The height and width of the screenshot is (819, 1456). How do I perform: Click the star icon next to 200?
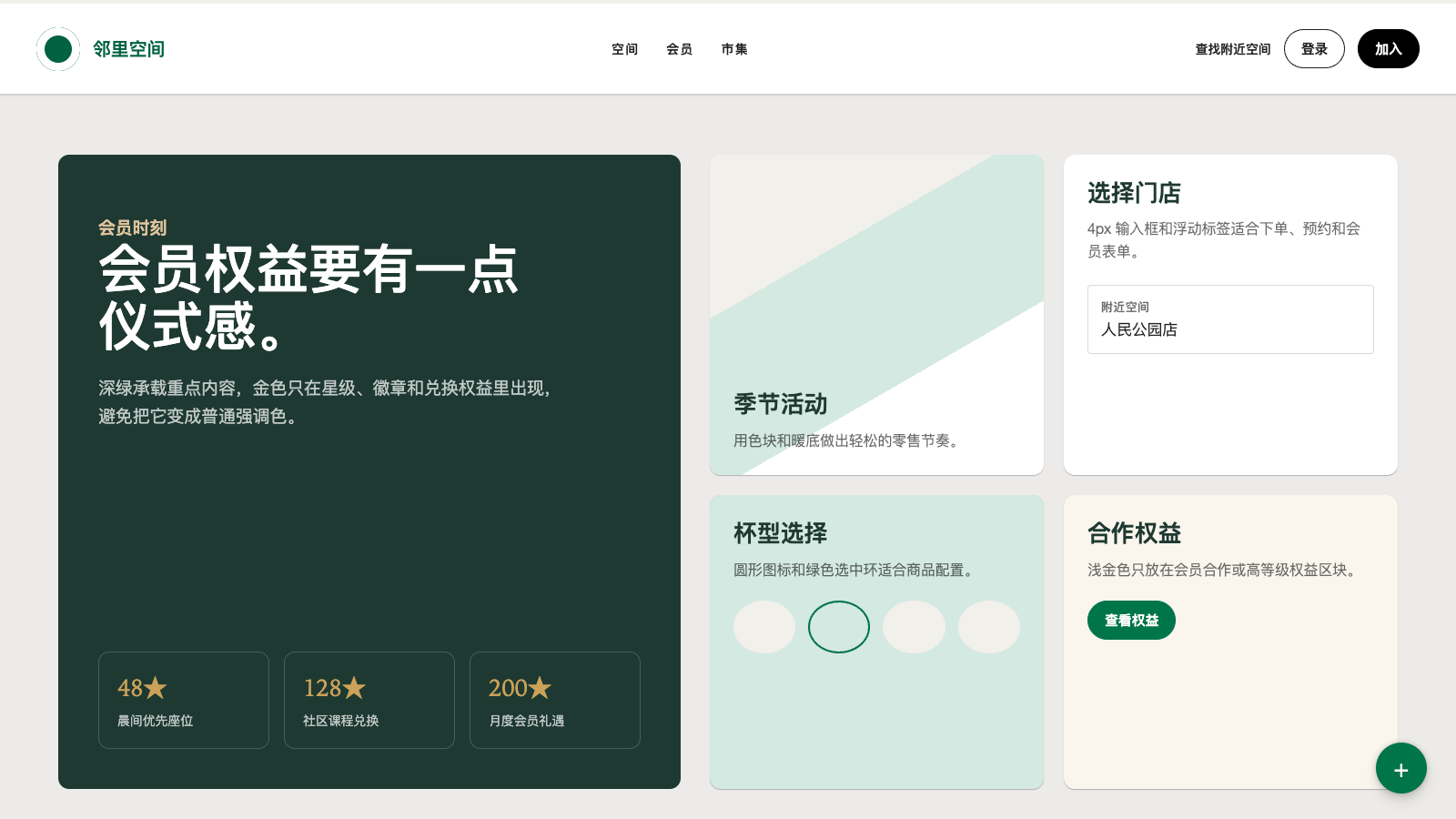click(540, 687)
